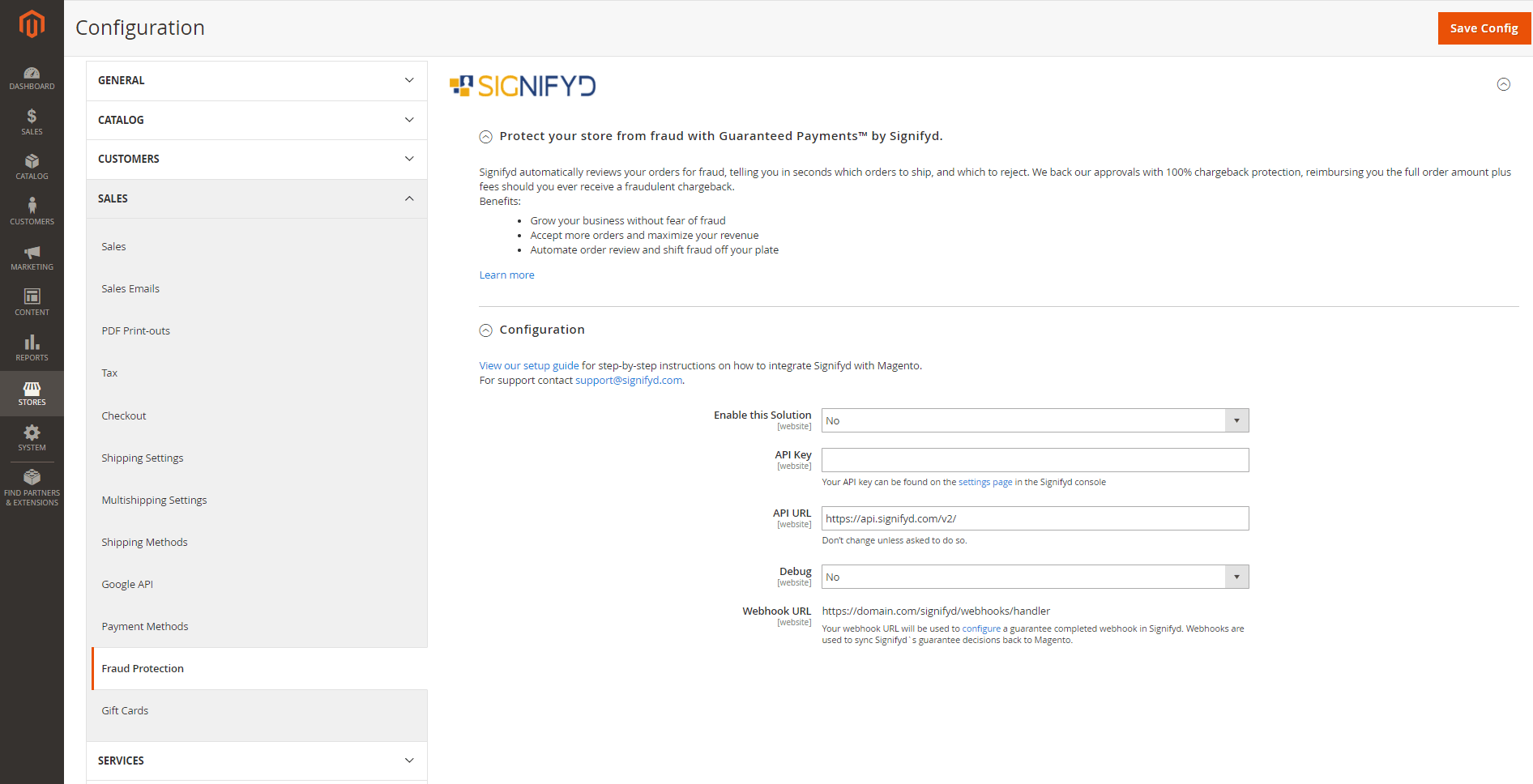Click the Webhook URL value text
This screenshot has height=784, width=1533.
tap(936, 611)
